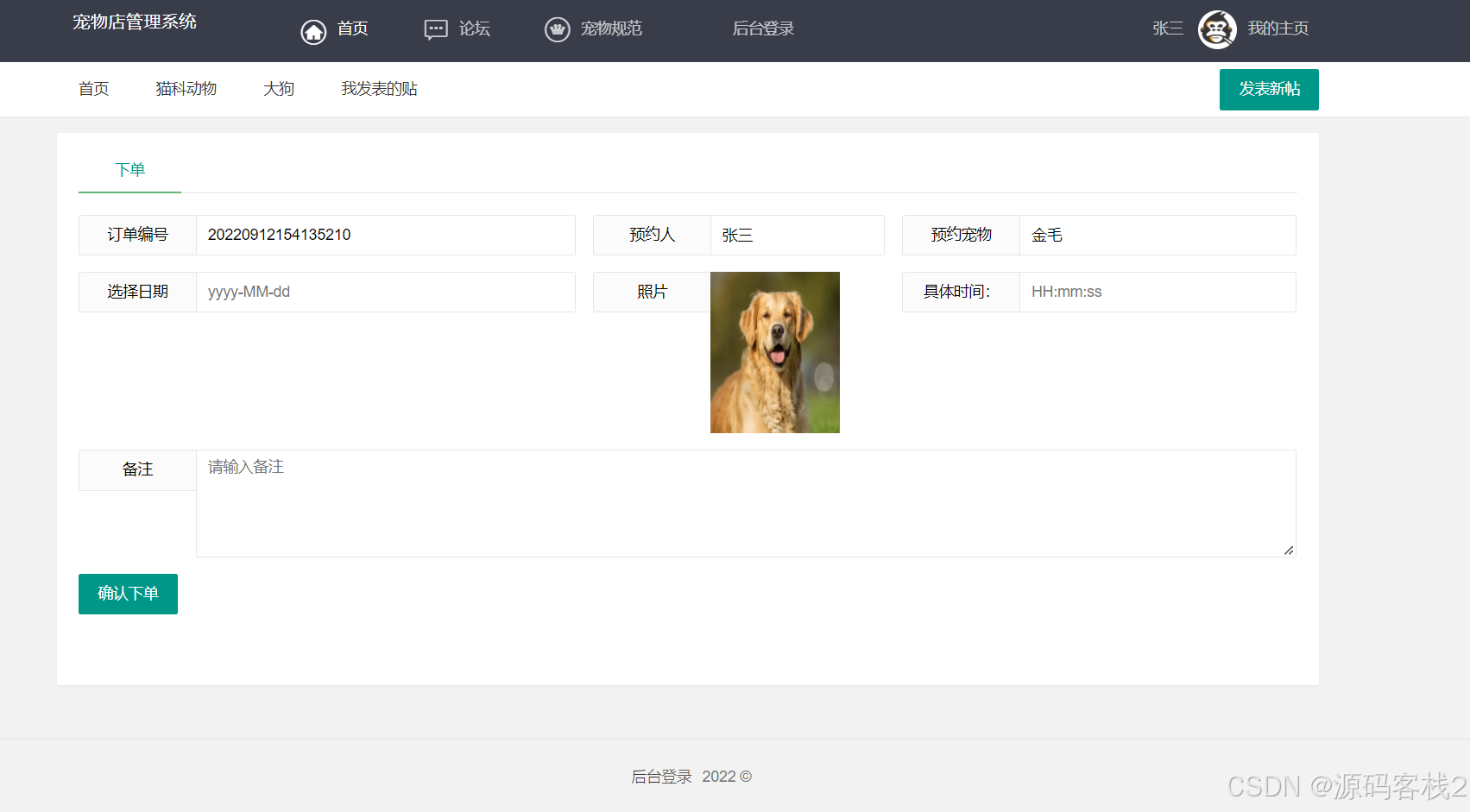Select 首页 in the sub-navigation bar
Viewport: 1470px width, 812px height.
pos(93,89)
